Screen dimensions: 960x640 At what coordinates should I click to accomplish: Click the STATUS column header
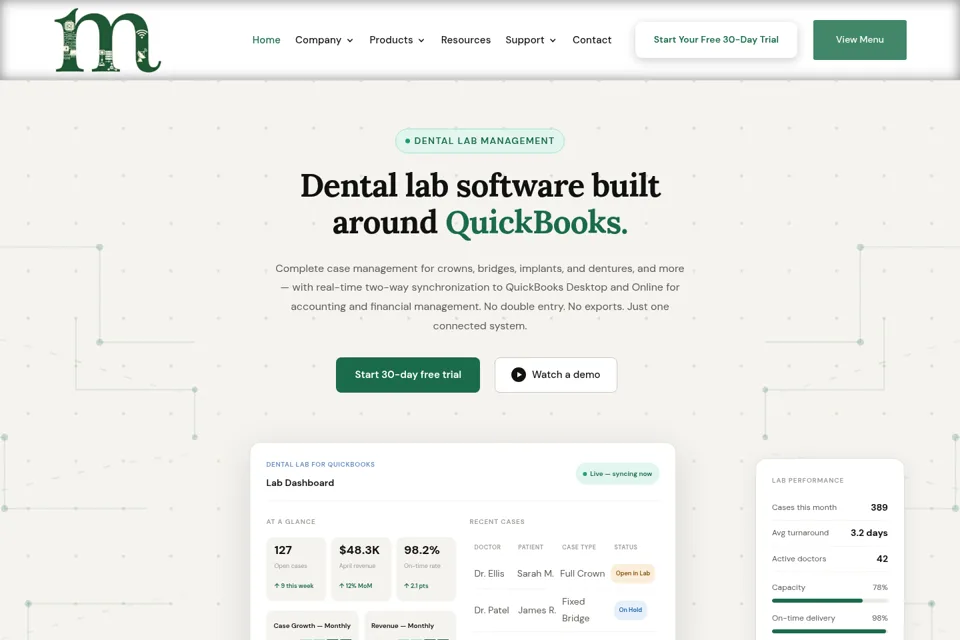pos(626,548)
